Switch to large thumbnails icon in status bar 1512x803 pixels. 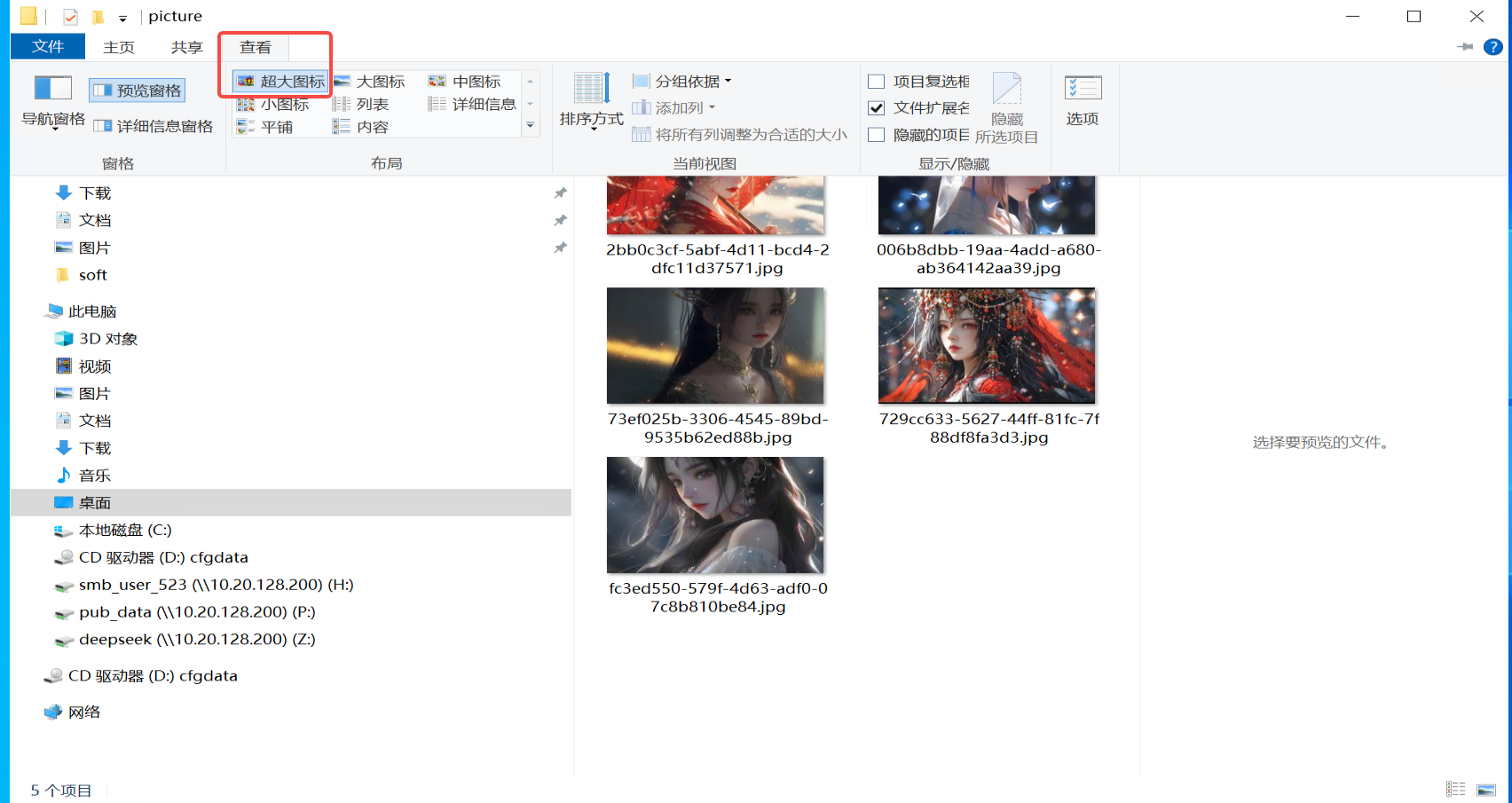click(1486, 789)
